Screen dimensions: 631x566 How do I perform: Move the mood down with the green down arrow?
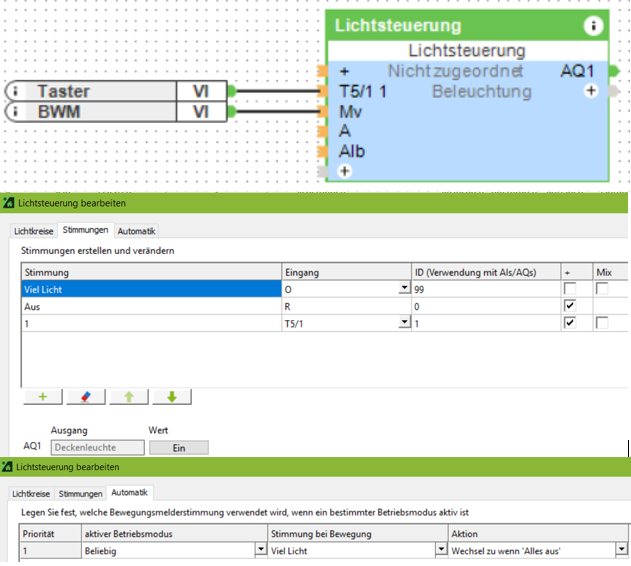[x=171, y=397]
